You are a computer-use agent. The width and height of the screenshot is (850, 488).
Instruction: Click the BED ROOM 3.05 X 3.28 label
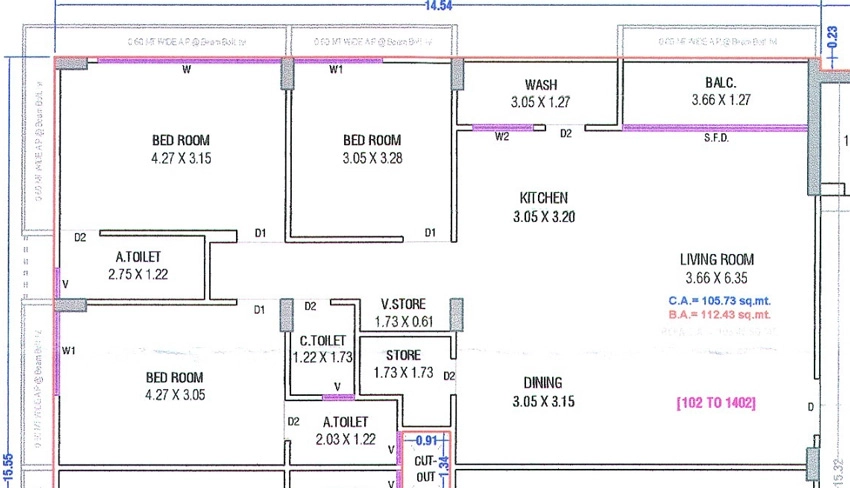tap(372, 149)
